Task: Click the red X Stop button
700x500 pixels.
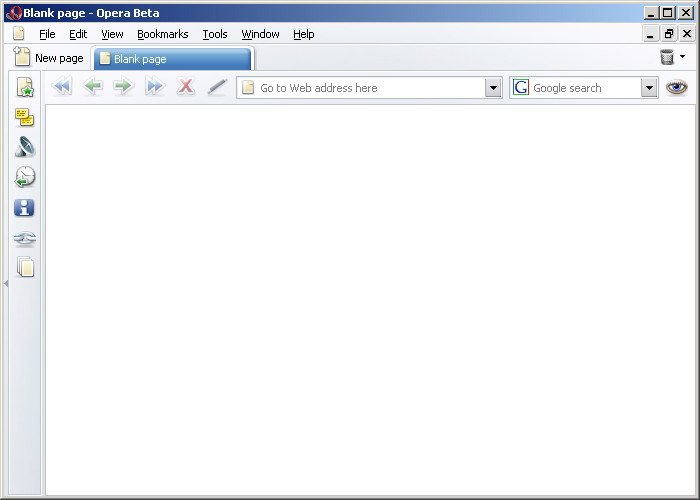Action: tap(185, 87)
